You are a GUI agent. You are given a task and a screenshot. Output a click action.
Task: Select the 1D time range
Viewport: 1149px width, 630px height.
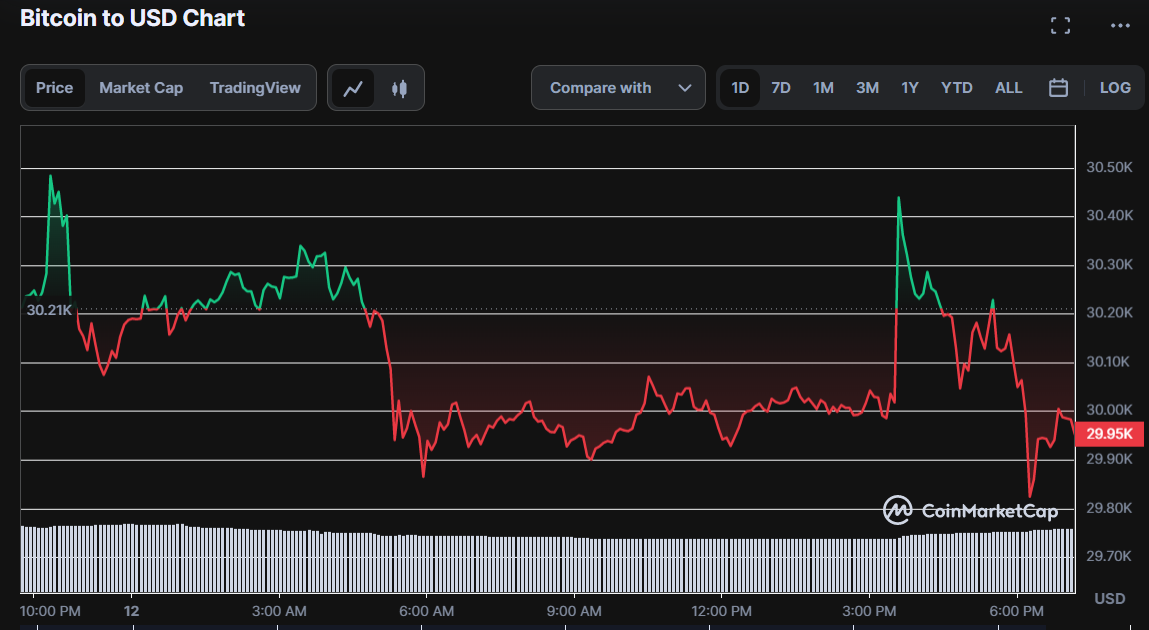[740, 88]
